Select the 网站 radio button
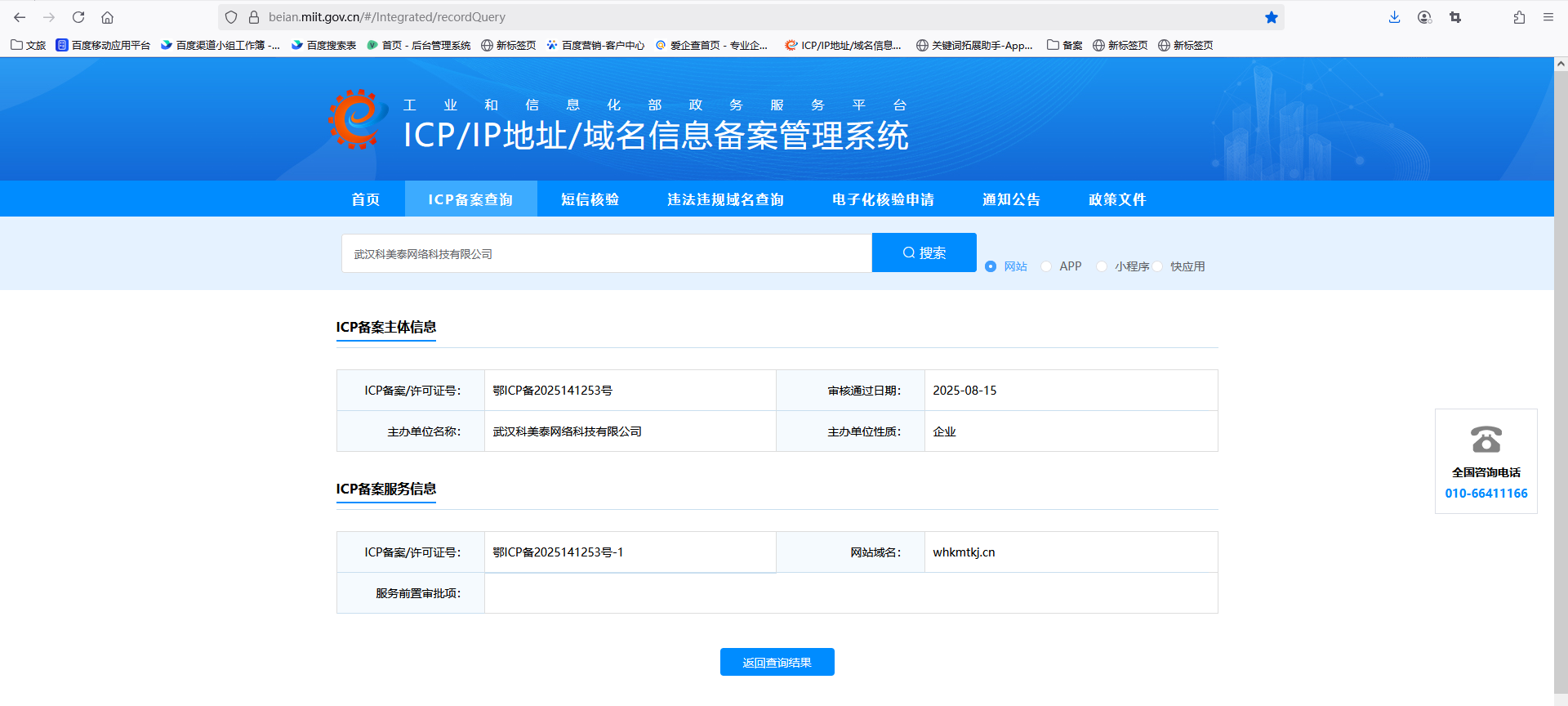 991,266
